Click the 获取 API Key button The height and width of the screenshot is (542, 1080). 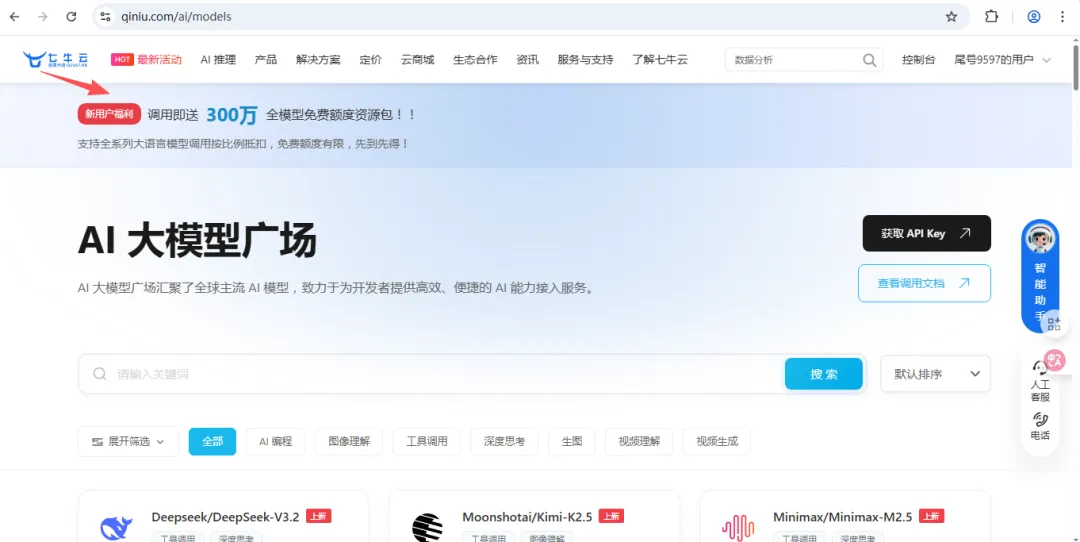(x=926, y=233)
